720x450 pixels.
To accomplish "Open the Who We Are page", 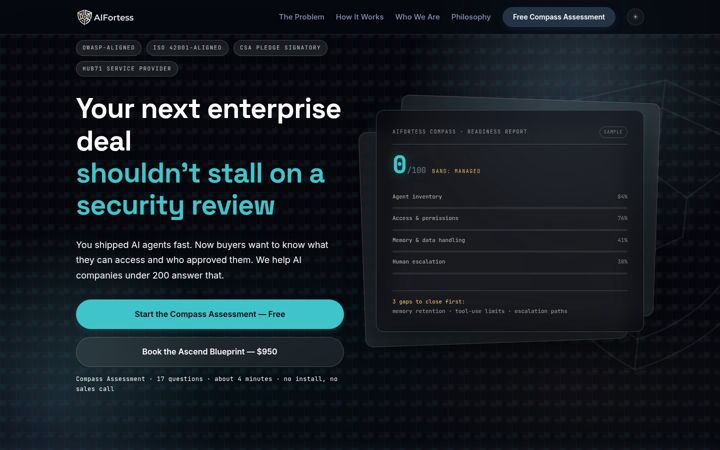I will (x=417, y=17).
